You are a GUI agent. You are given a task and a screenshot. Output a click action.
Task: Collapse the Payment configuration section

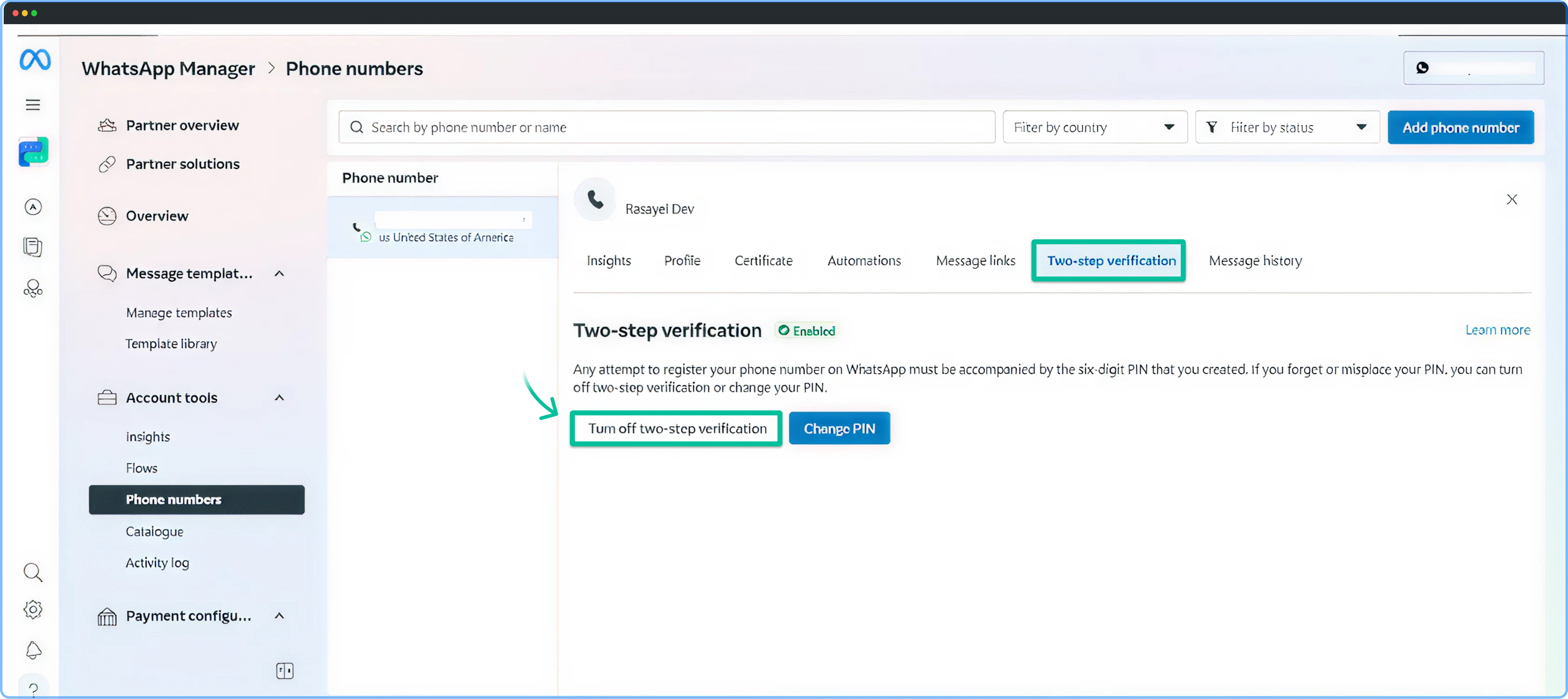tap(279, 616)
